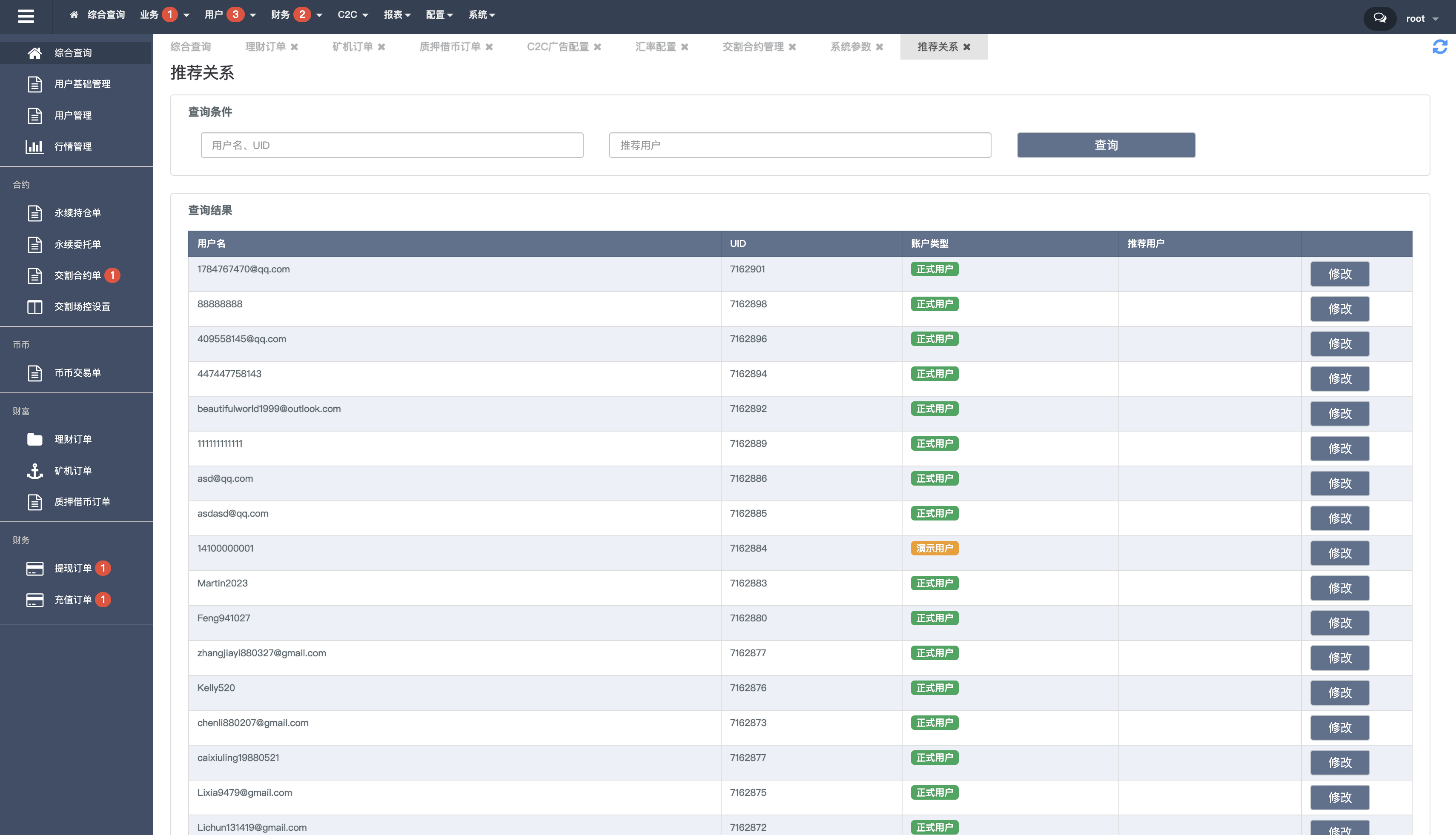1456x835 pixels.
Task: Close the 系统参数 tab
Action: (880, 47)
